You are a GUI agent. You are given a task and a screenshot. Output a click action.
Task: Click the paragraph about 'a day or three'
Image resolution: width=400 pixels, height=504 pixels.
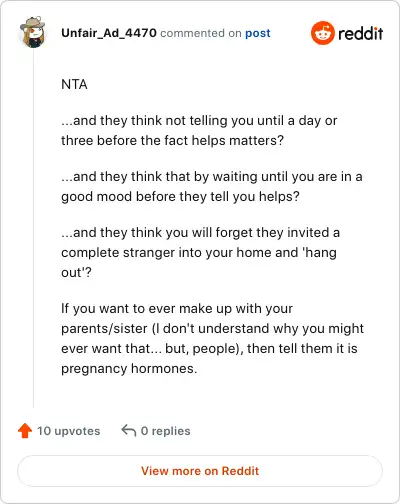pos(199,130)
